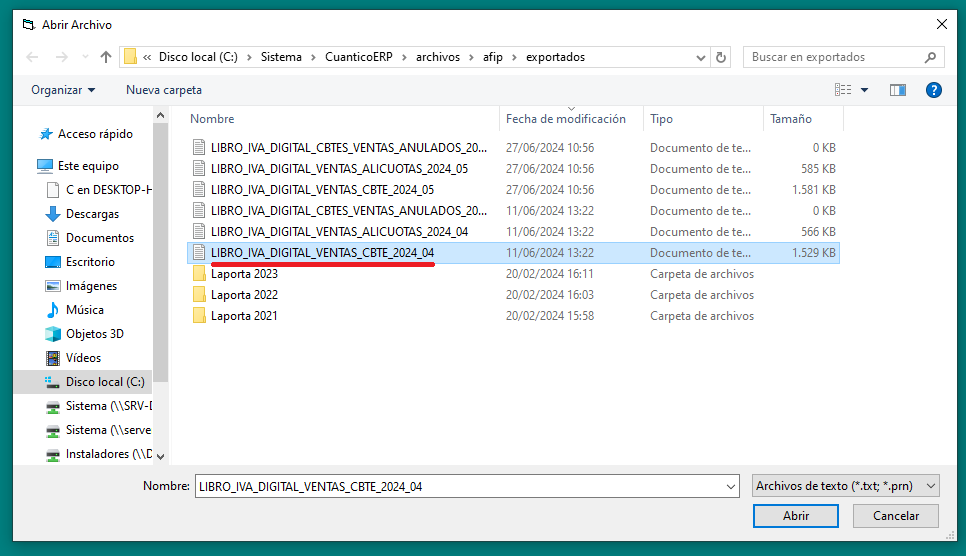The image size is (966, 556).
Task: Click the Help question mark icon
Action: click(934, 90)
